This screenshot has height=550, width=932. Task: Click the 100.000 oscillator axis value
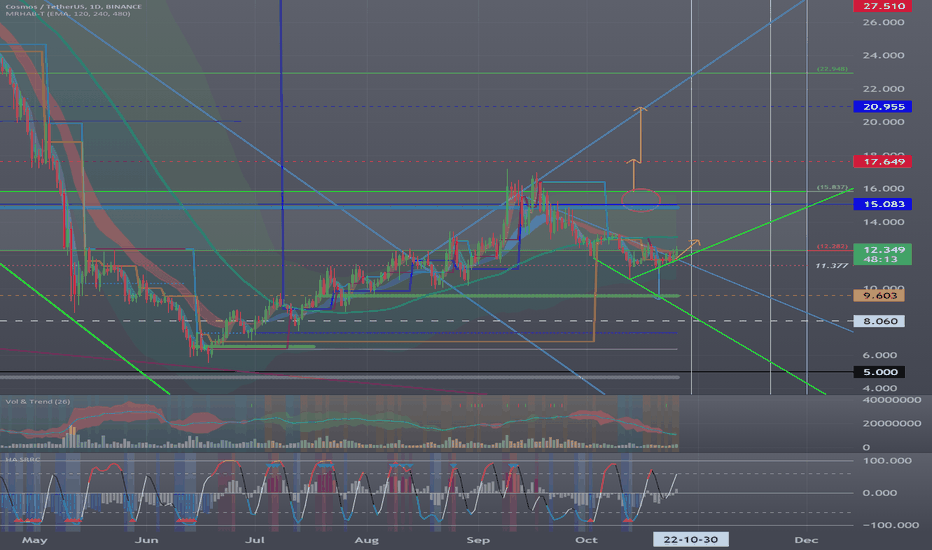pos(887,461)
